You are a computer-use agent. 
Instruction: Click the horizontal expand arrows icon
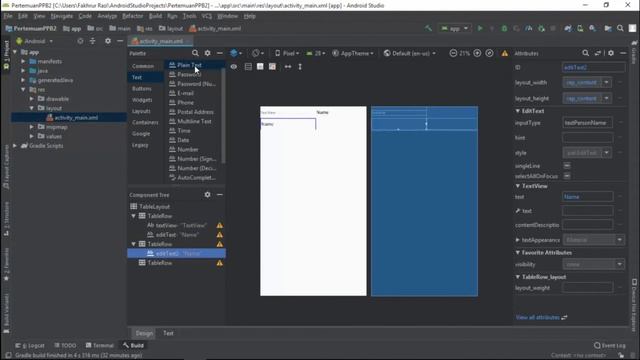(x=288, y=67)
